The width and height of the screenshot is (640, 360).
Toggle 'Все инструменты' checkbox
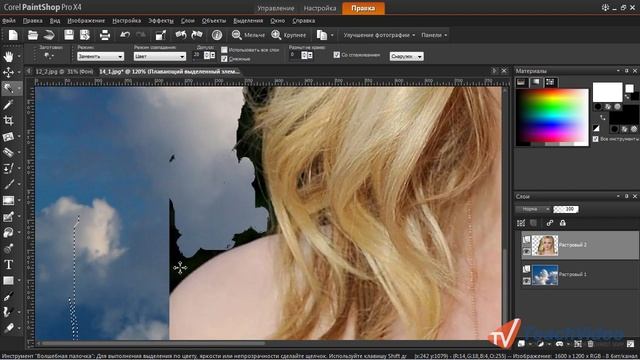tap(596, 139)
